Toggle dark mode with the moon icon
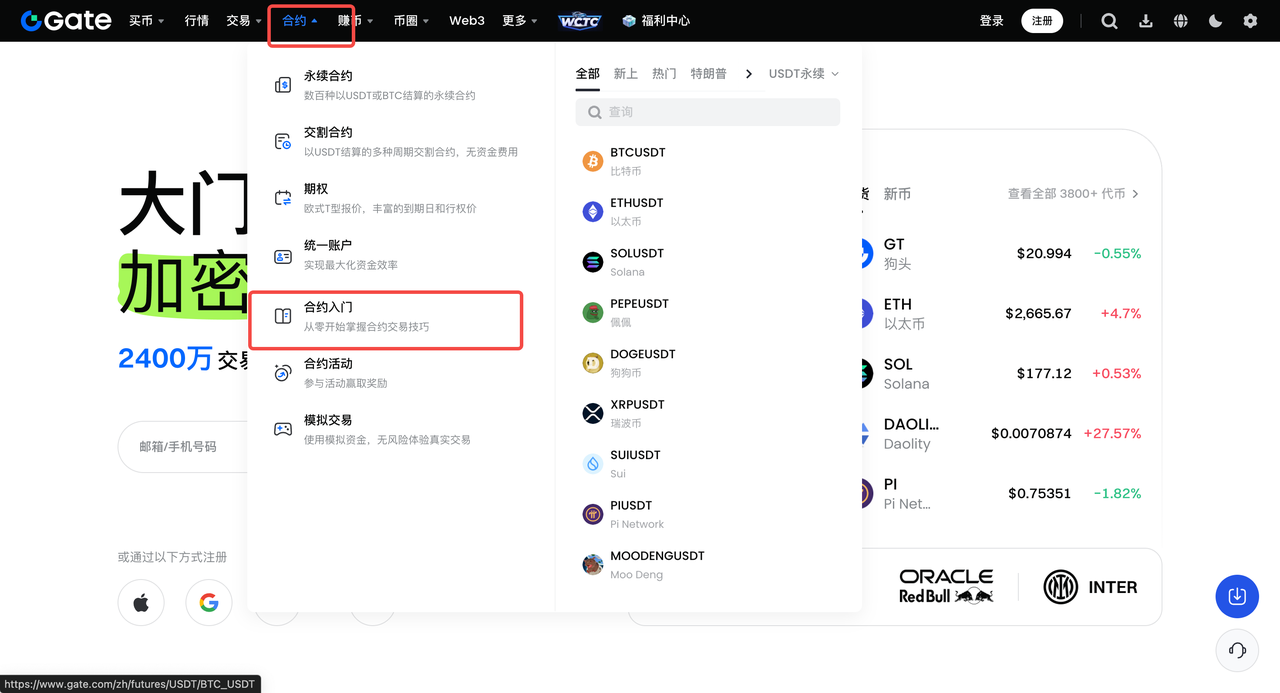The image size is (1280, 693). pyautogui.click(x=1215, y=20)
